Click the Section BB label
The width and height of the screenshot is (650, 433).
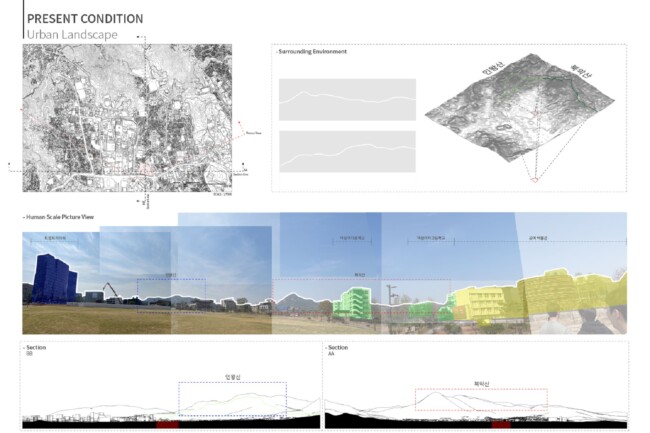(36, 350)
